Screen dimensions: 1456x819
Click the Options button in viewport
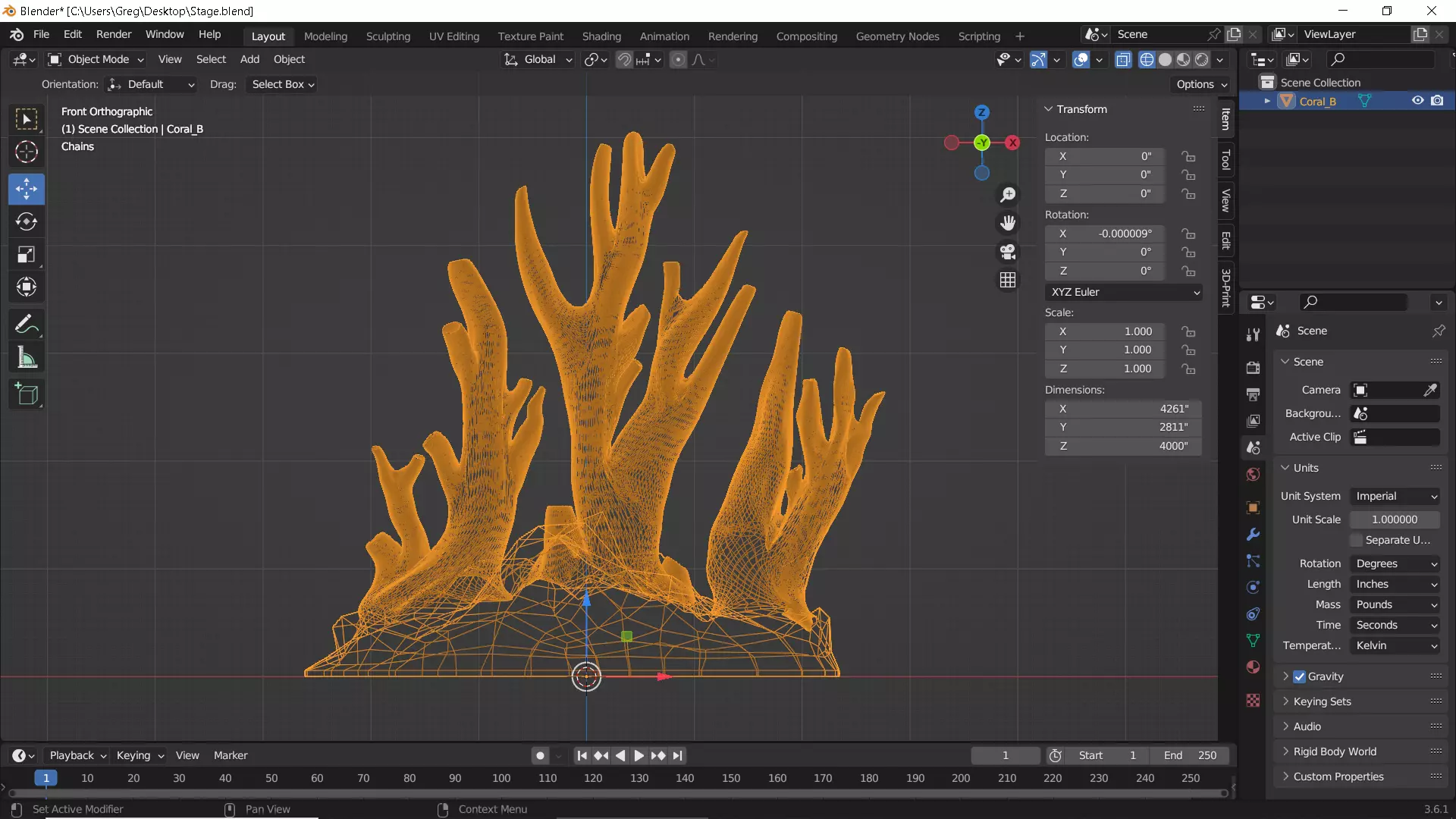point(1202,84)
